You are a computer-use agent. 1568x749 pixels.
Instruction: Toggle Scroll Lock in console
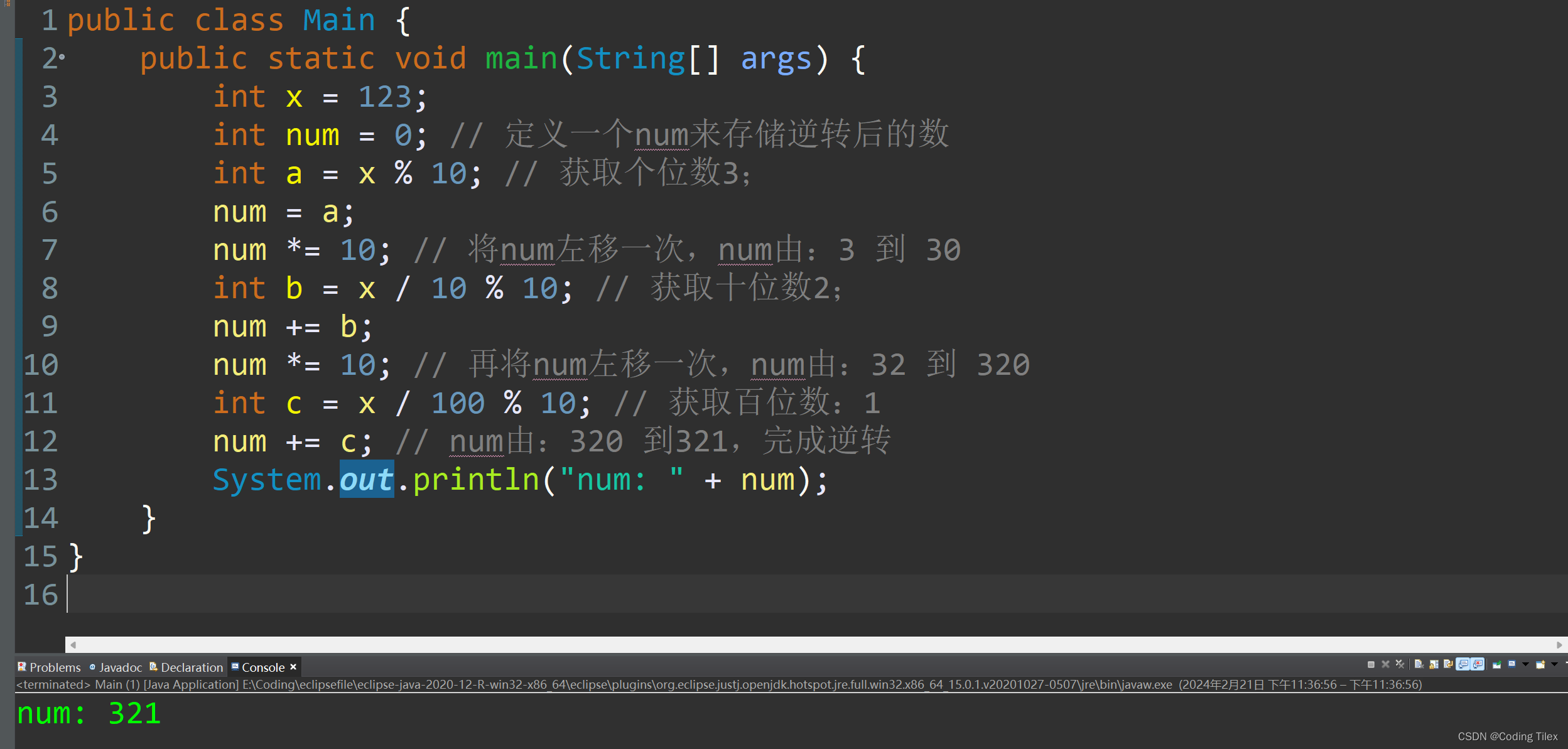1434,664
